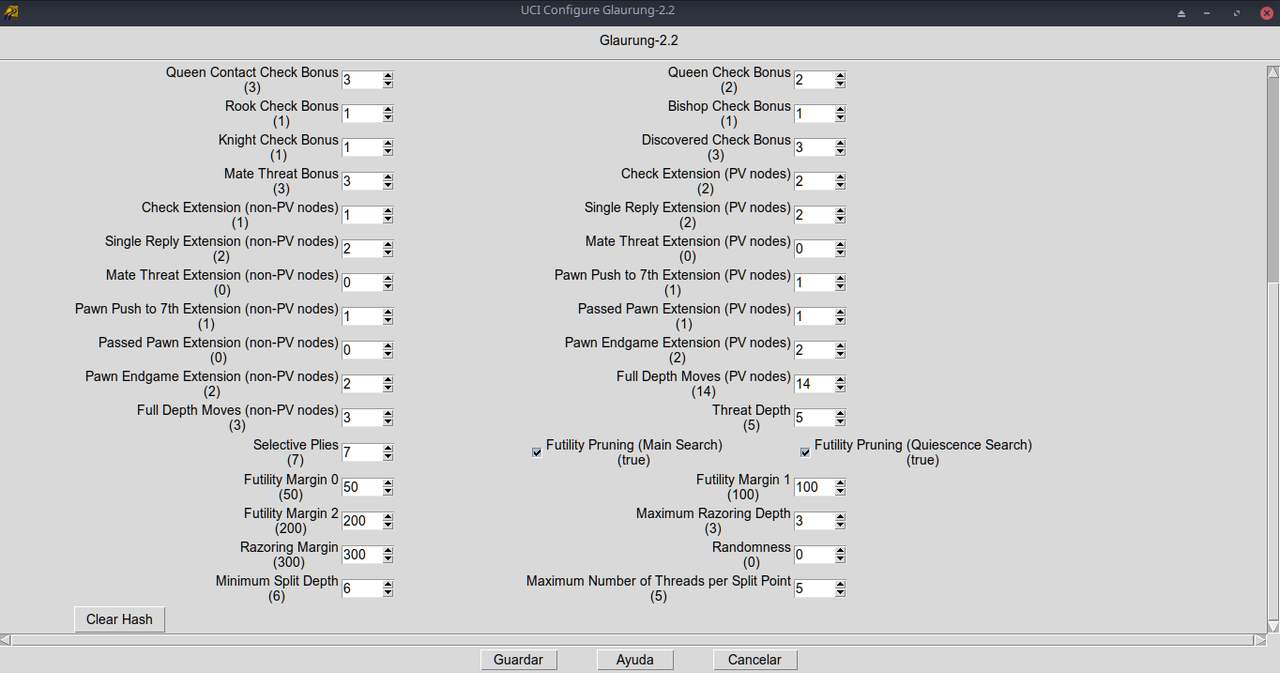The height and width of the screenshot is (673, 1280).
Task: Decrease Maximum Razoring Depth with its down arrow
Action: pyautogui.click(x=840, y=526)
